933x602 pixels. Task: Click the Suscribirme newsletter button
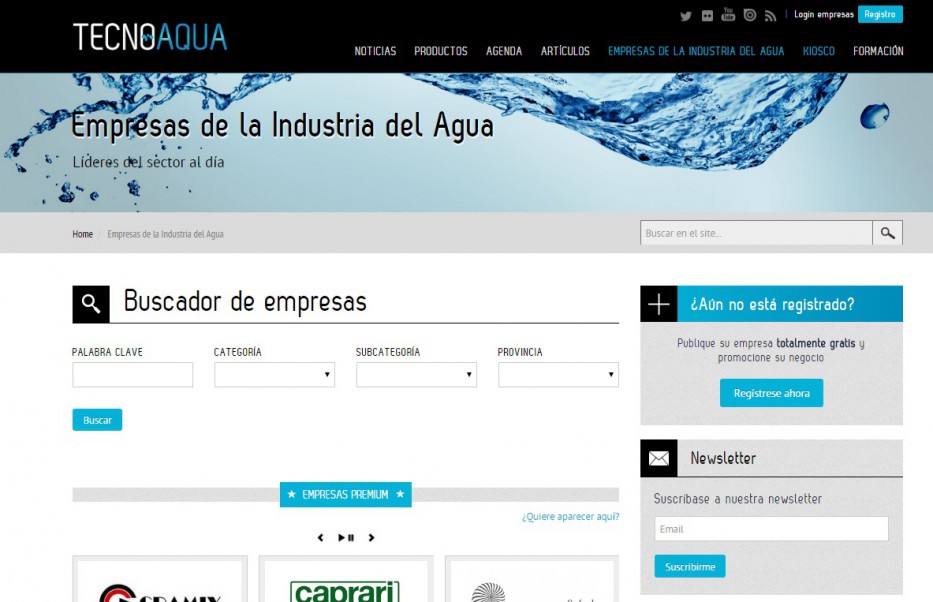tap(690, 567)
